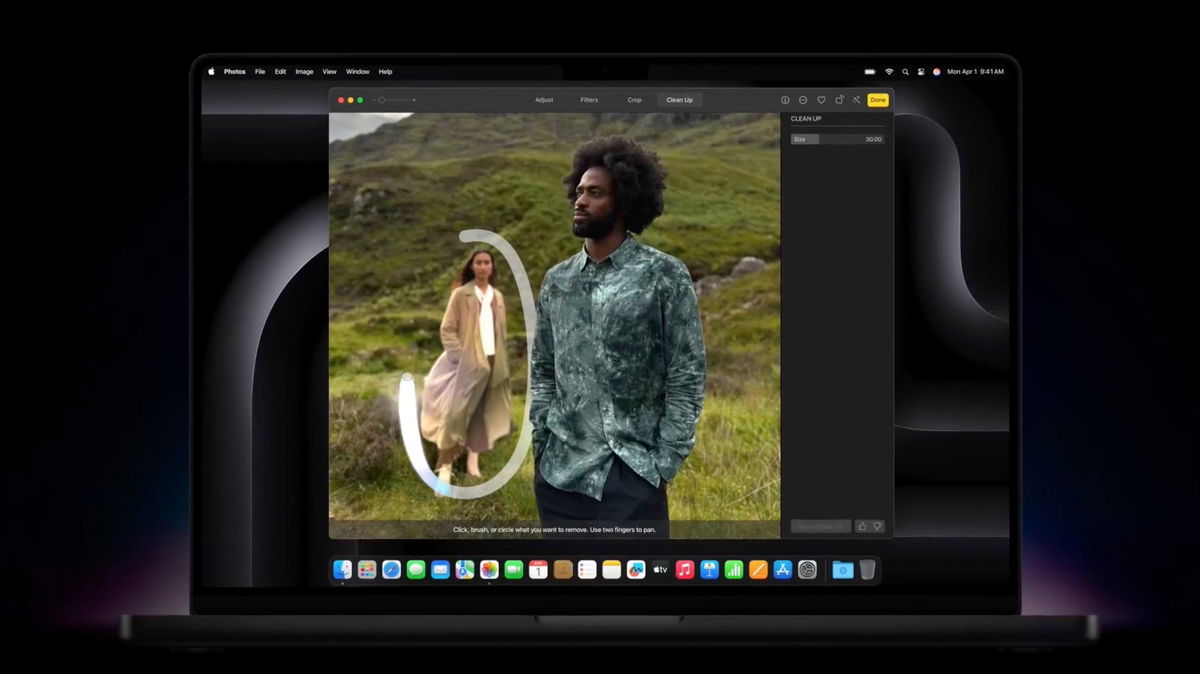1200x674 pixels.
Task: Click the Done button to finish editing
Action: point(877,100)
